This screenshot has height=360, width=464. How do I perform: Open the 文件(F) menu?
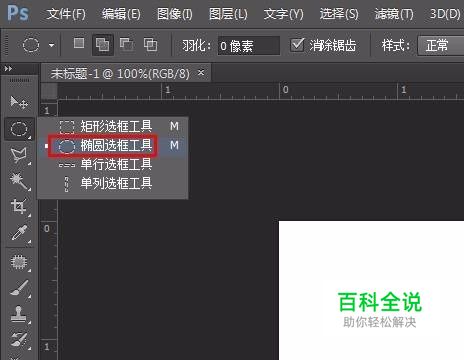coord(66,14)
